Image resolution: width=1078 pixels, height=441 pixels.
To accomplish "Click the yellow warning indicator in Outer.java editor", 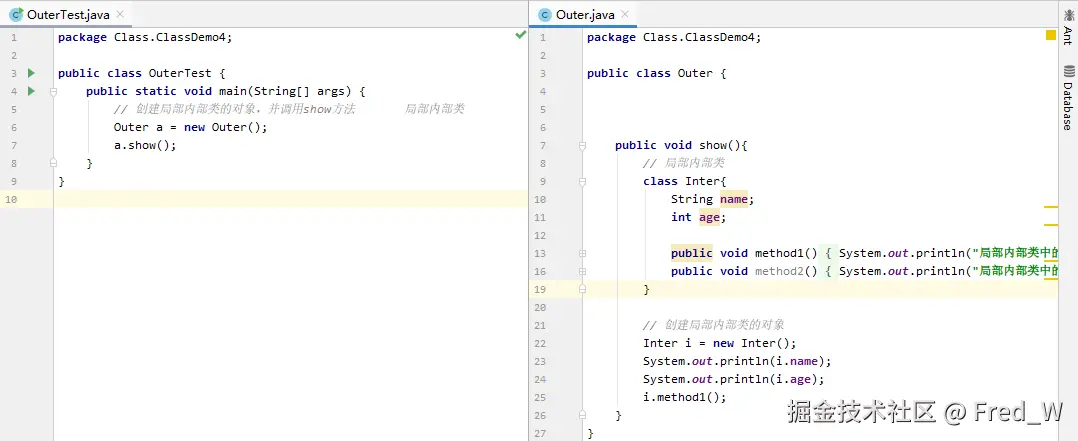I will coord(1050,35).
